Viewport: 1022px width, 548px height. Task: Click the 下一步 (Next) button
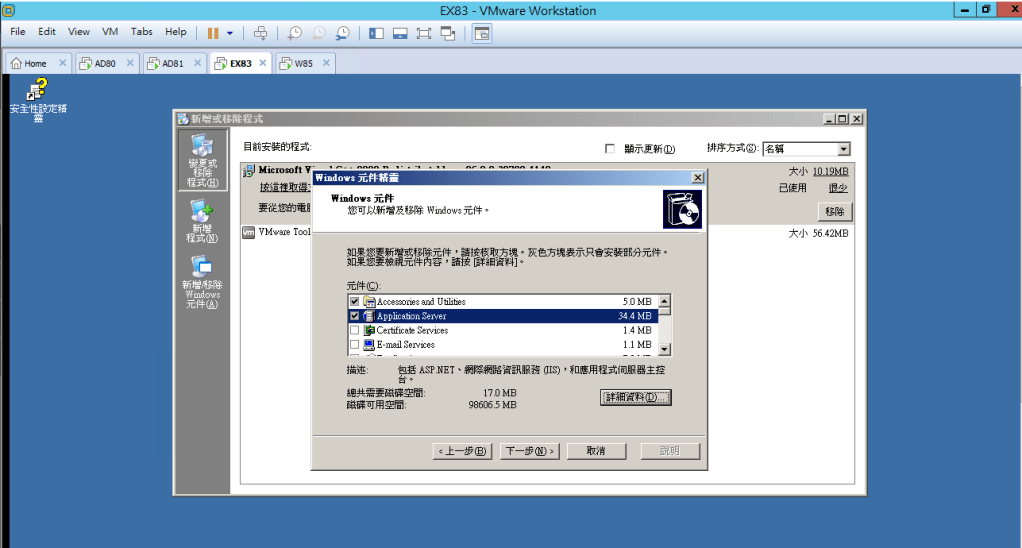click(x=529, y=451)
